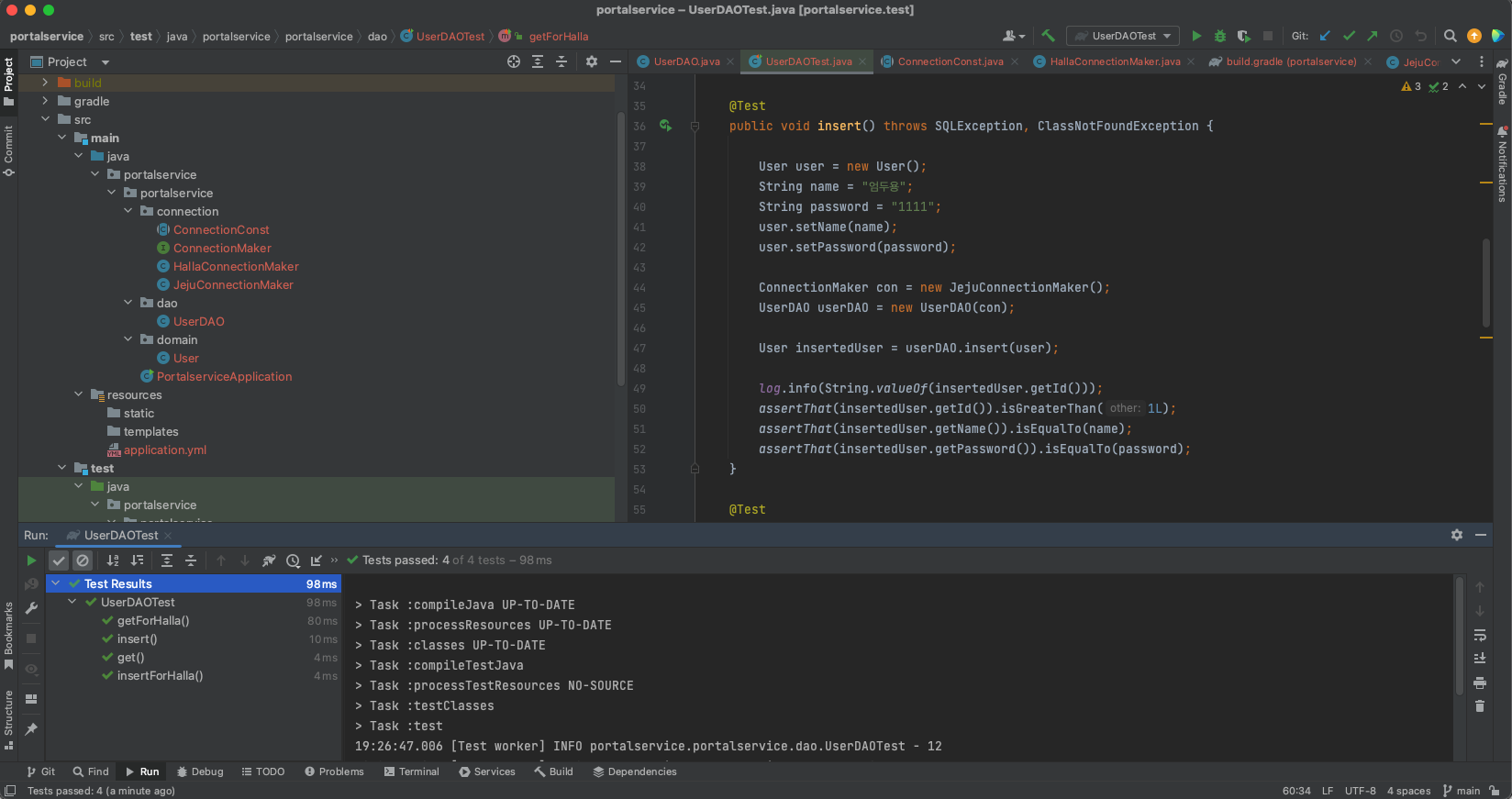Switch to ConnectionConst.java tab
Viewport: 1512px width, 799px height.
(950, 61)
